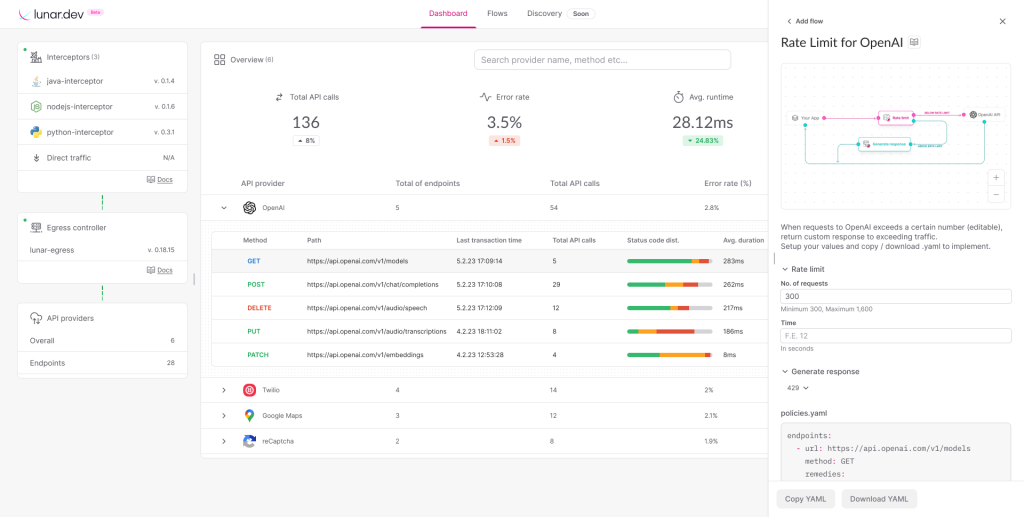1024x517 pixels.
Task: Collapse the Rate limit section
Action: pos(784,269)
